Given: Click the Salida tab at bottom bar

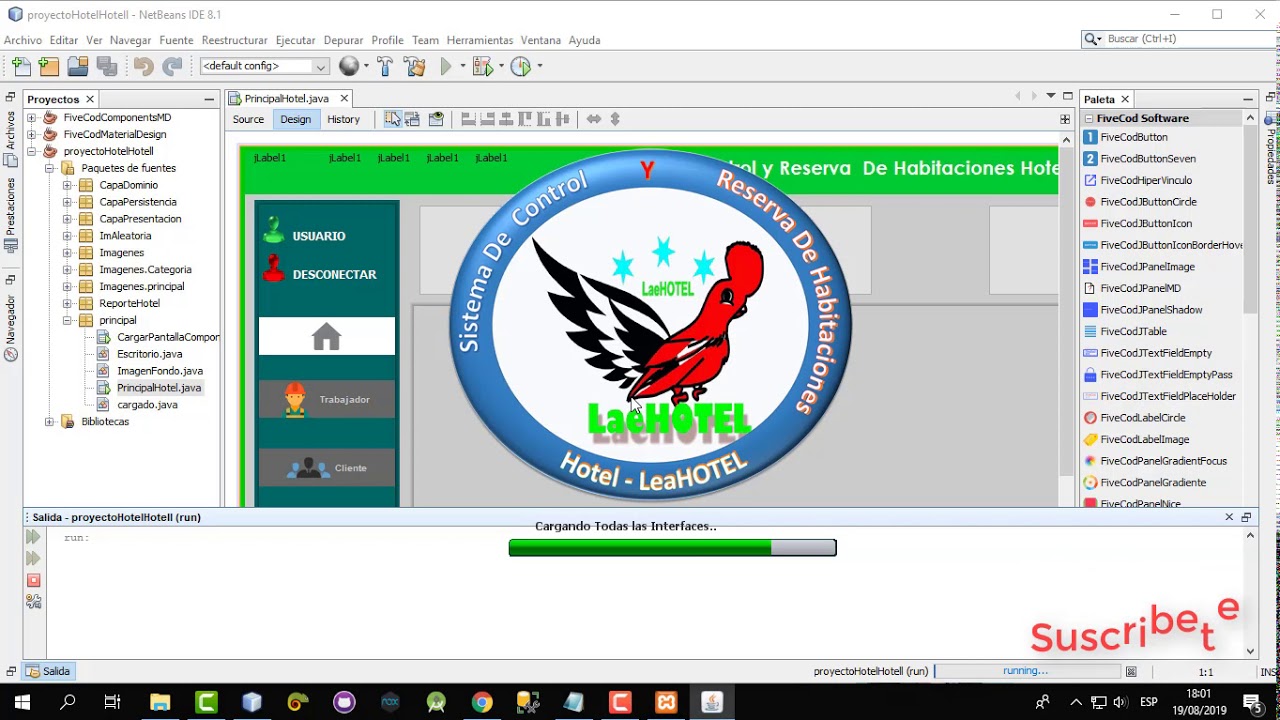Looking at the screenshot, I should point(48,671).
